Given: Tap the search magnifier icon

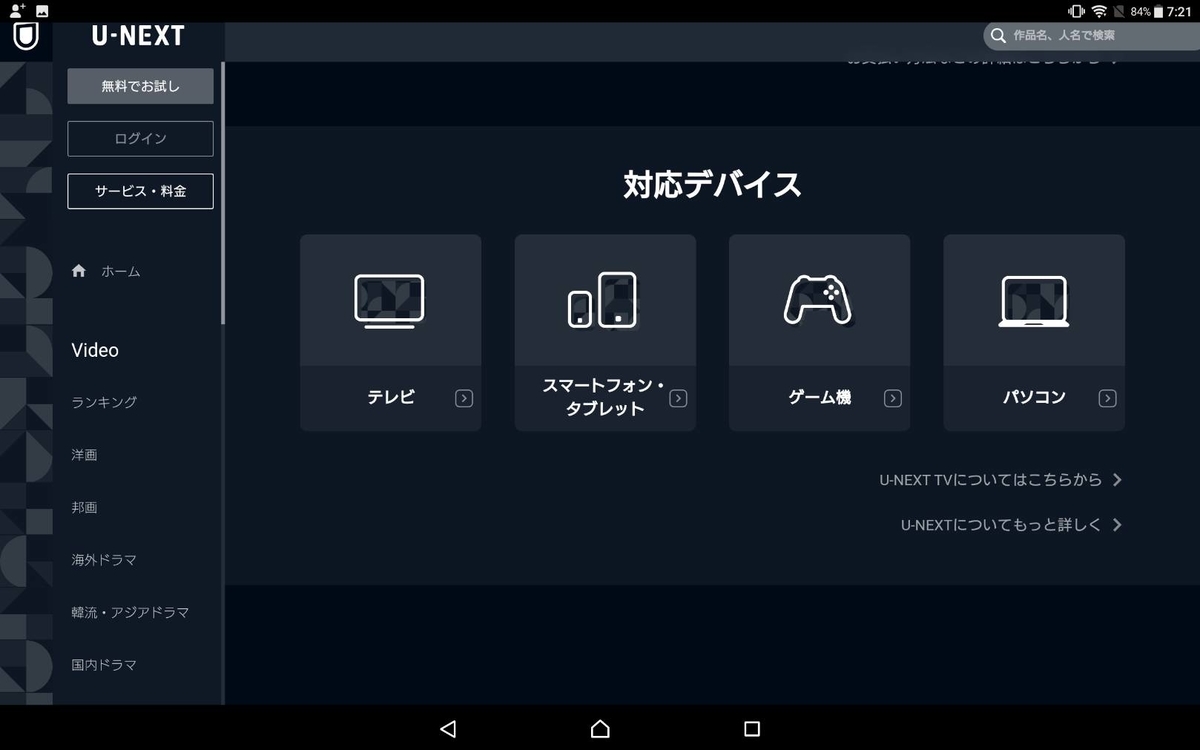Looking at the screenshot, I should pyautogui.click(x=998, y=36).
